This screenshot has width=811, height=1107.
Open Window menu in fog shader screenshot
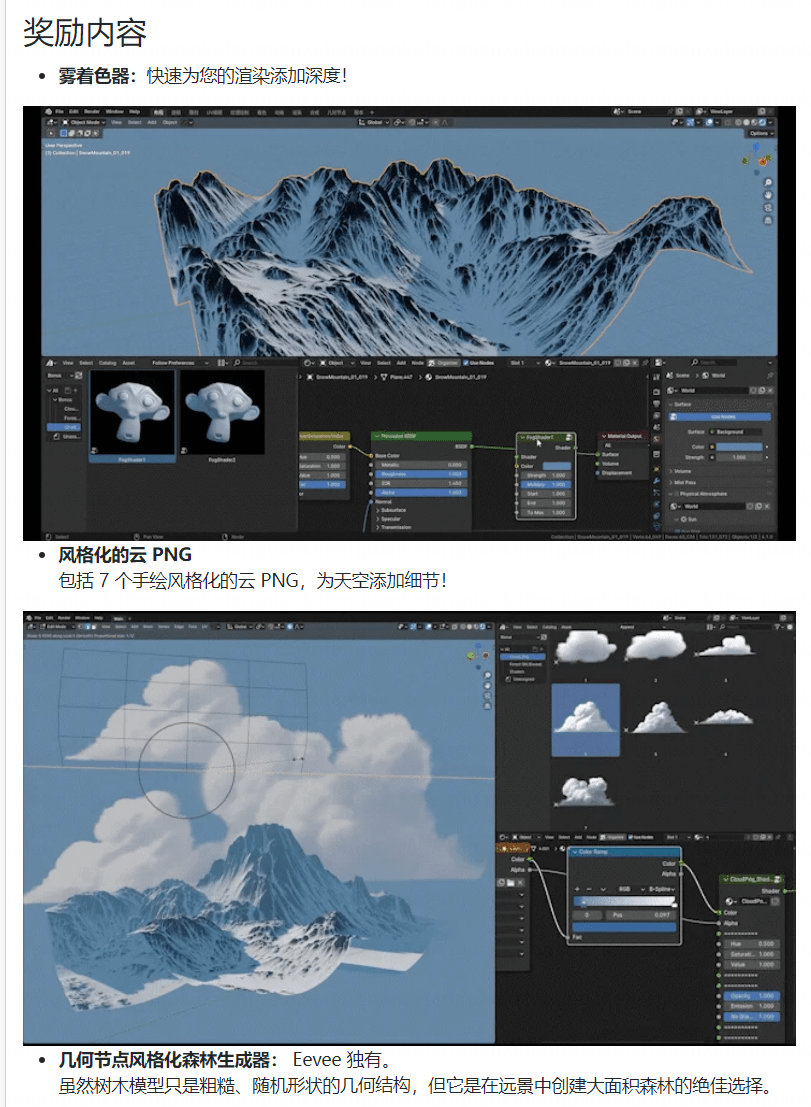click(114, 112)
